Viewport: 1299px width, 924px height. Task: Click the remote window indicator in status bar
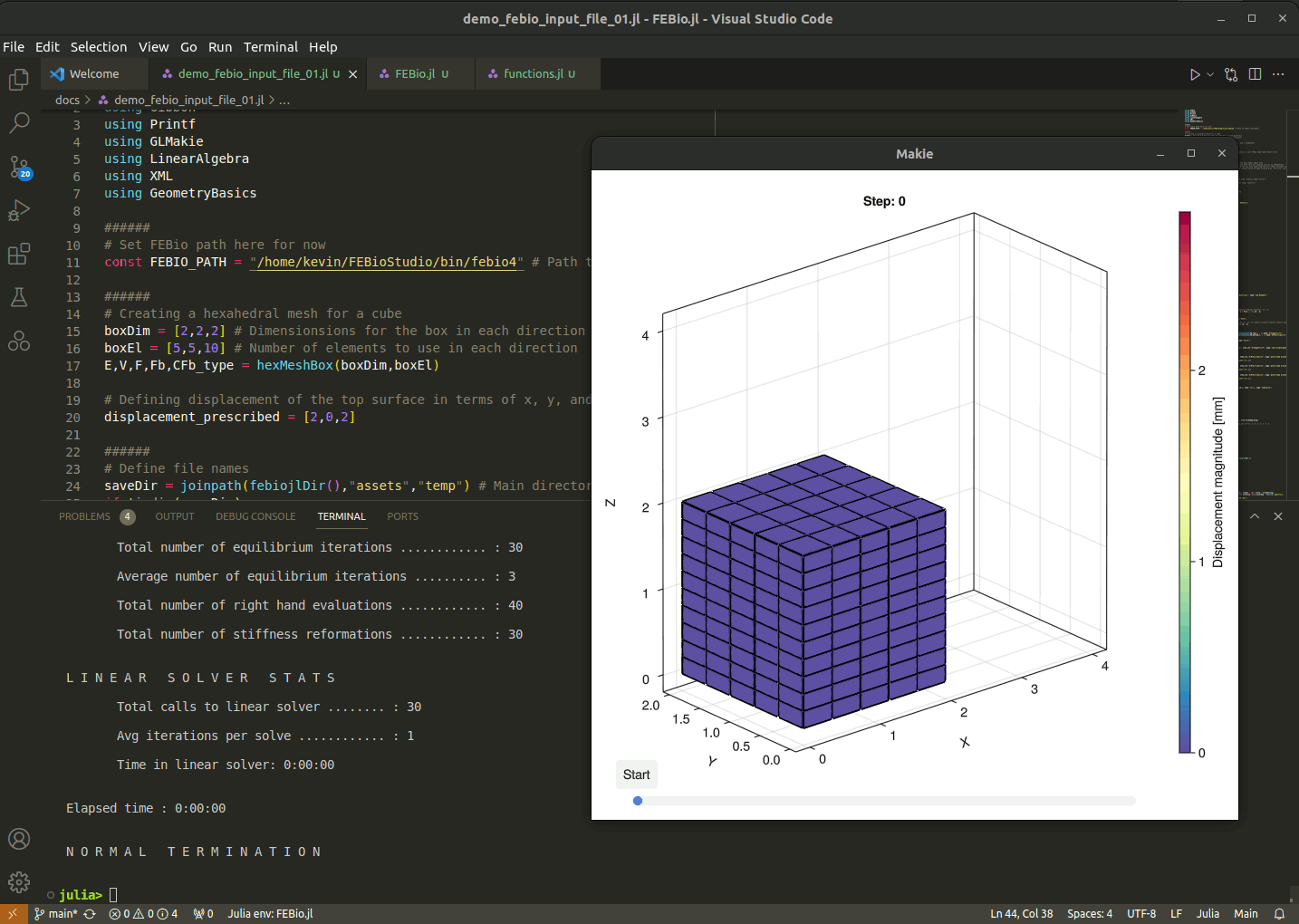coord(13,914)
